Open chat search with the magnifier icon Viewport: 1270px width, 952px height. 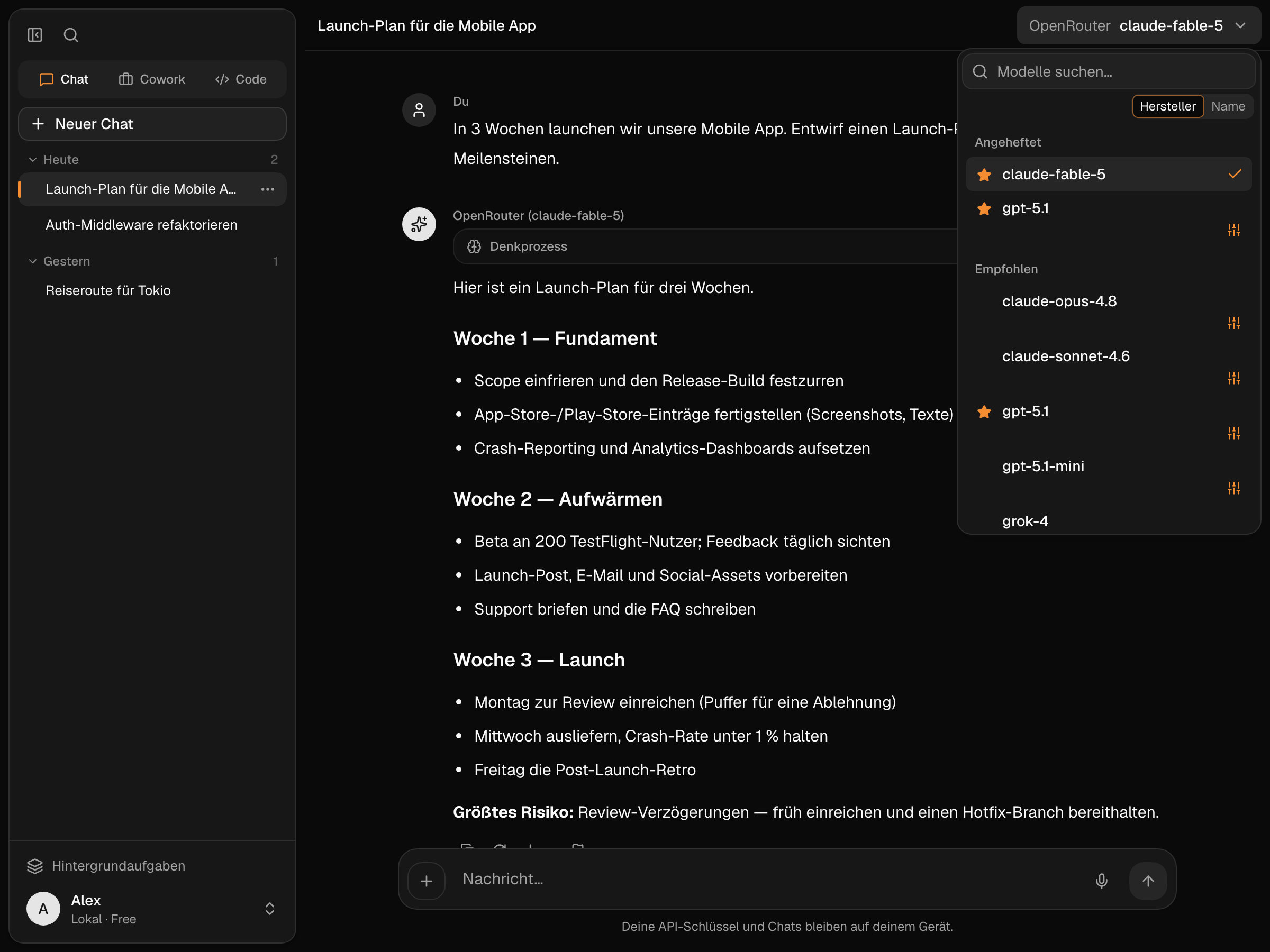pos(70,35)
